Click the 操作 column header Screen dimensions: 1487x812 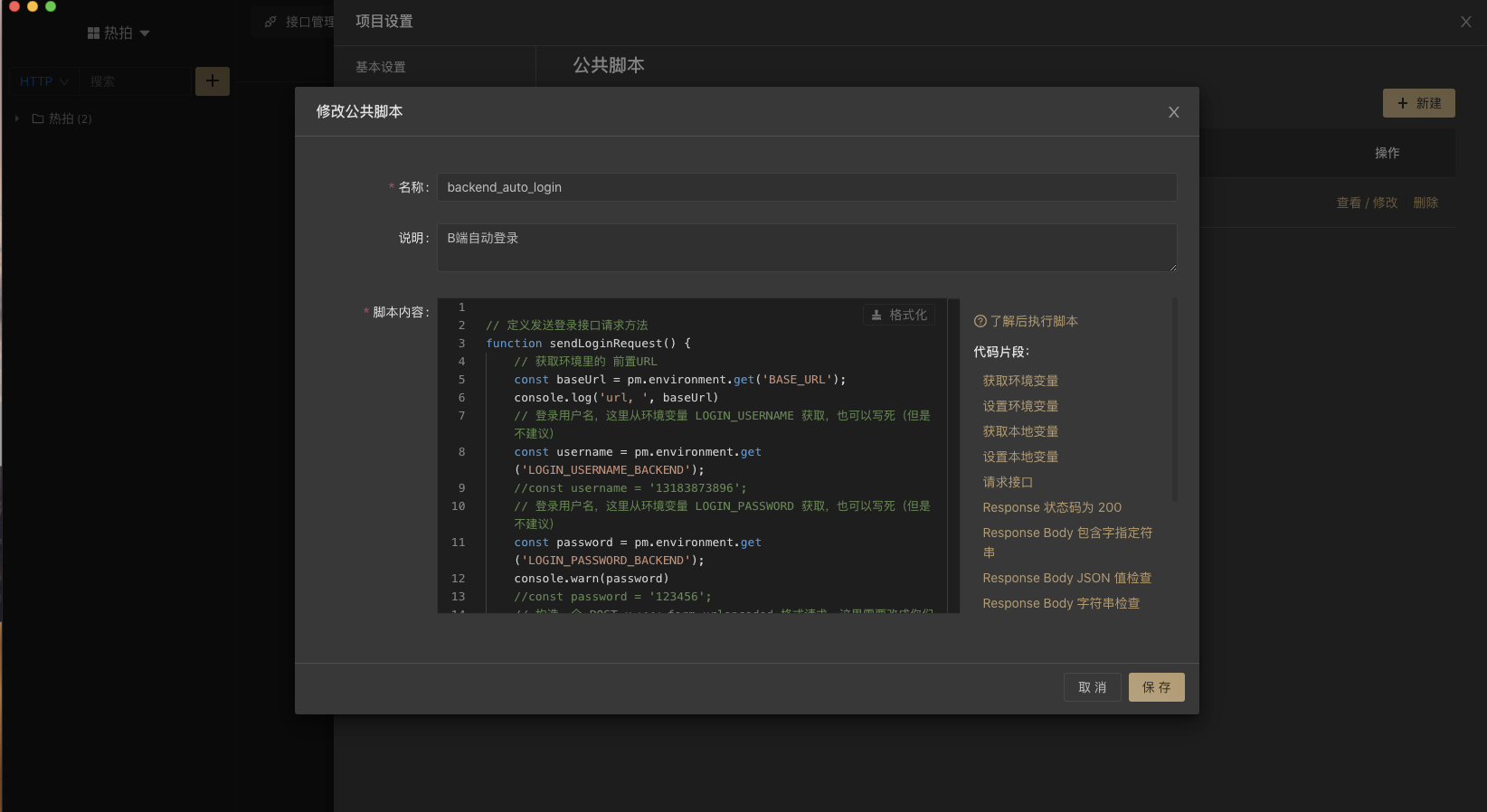pos(1387,153)
